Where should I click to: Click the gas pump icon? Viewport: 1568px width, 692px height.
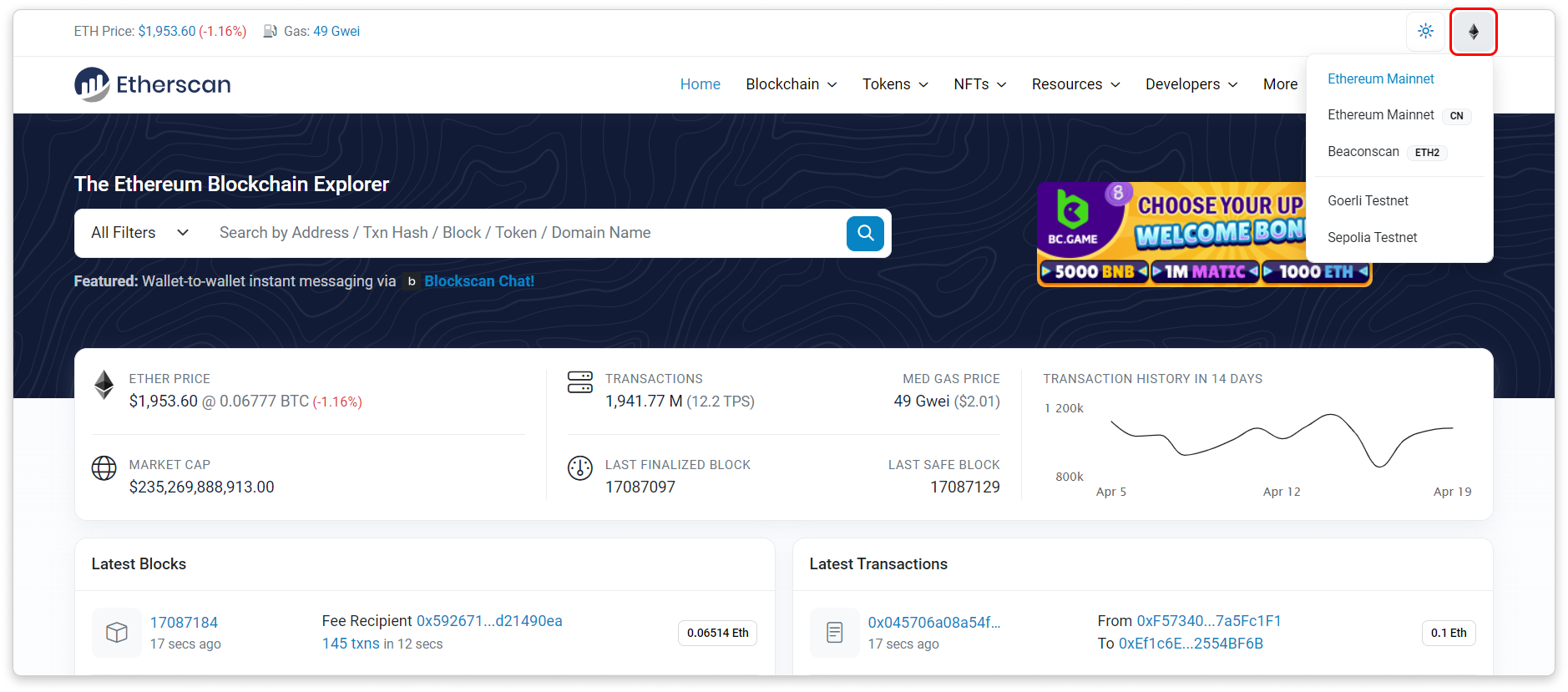[x=271, y=32]
